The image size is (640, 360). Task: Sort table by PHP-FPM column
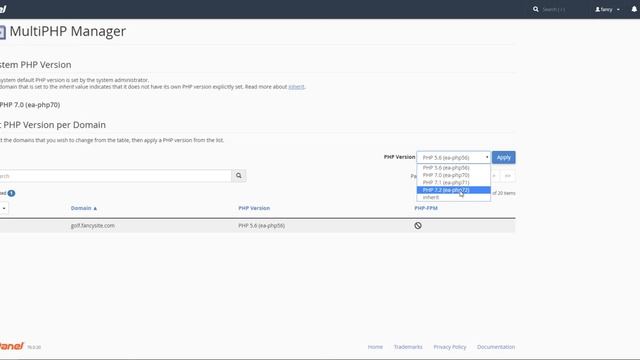coord(426,208)
